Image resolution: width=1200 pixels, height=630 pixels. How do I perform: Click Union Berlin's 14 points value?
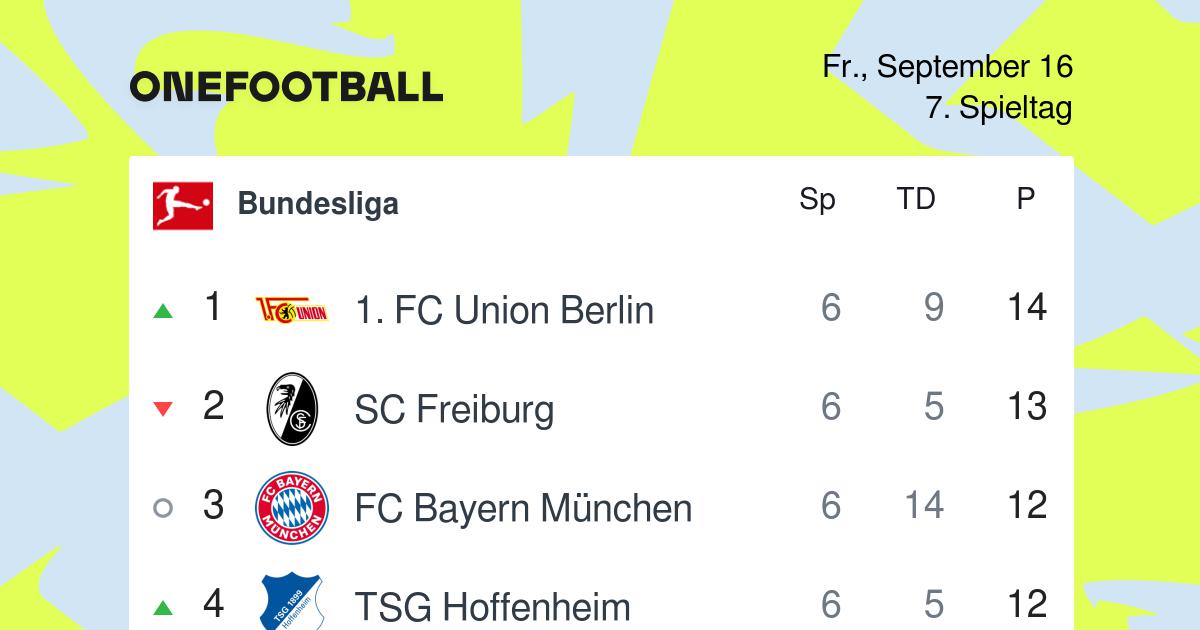(x=1027, y=308)
